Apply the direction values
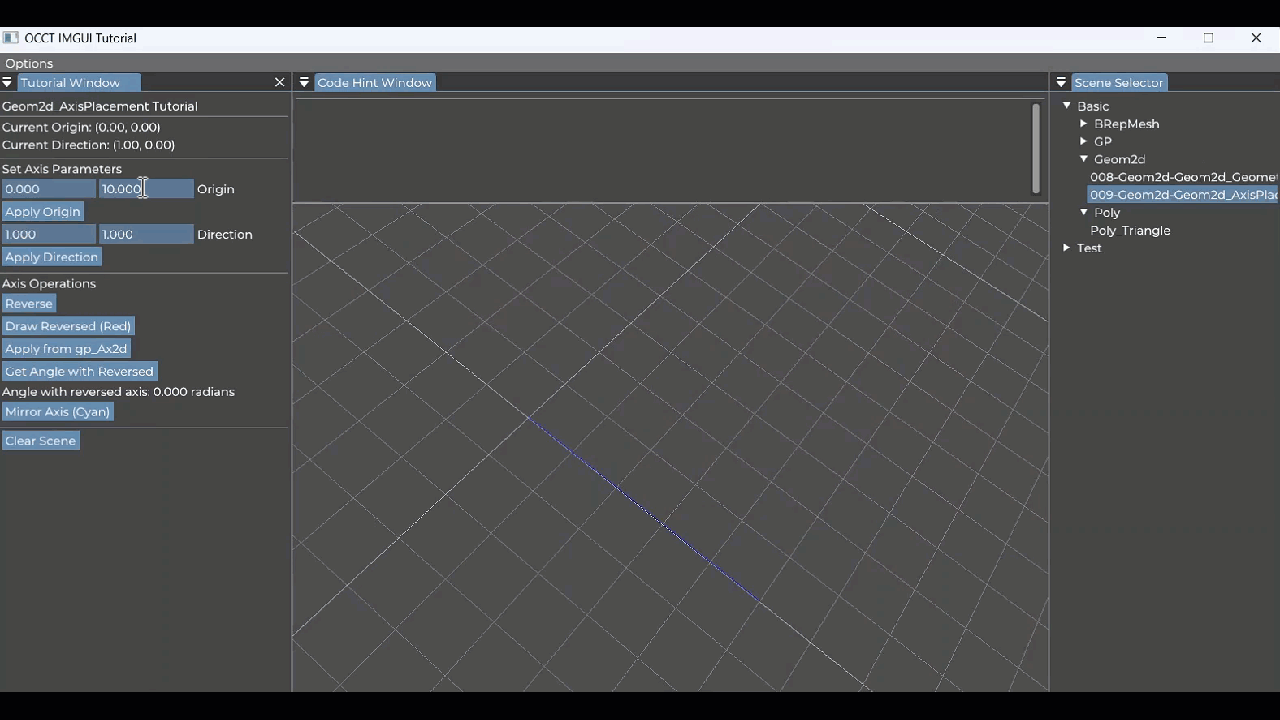The height and width of the screenshot is (720, 1280). pos(51,257)
